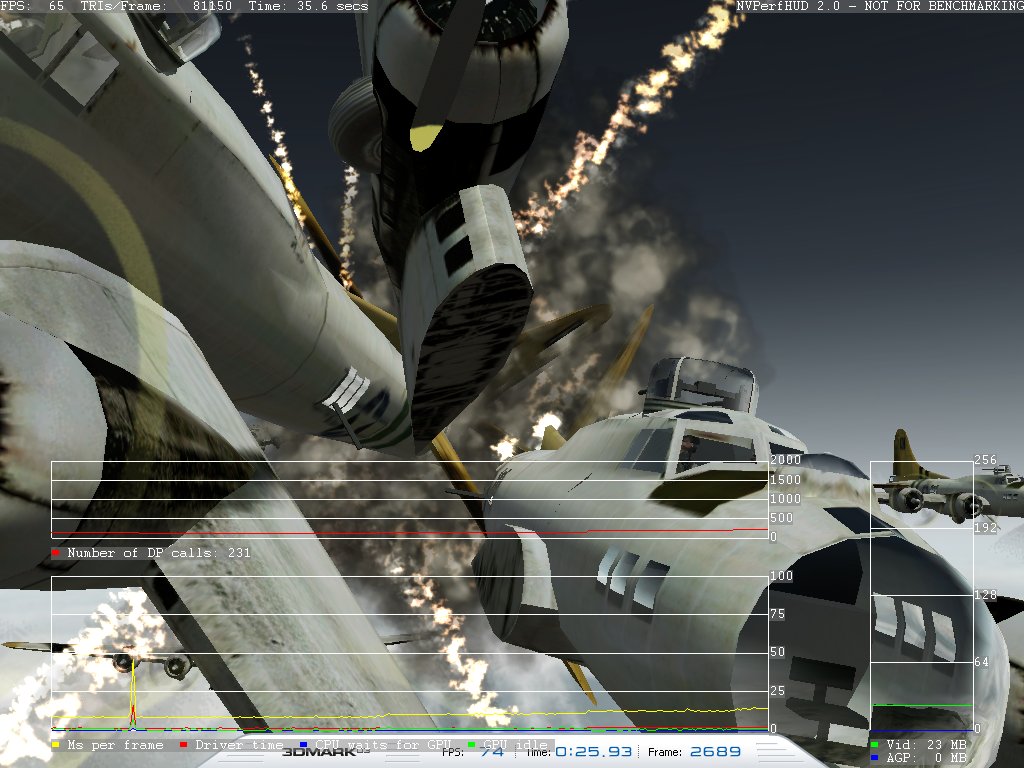Click the red Number of DP calls legend square
The height and width of the screenshot is (768, 1024).
56,552
